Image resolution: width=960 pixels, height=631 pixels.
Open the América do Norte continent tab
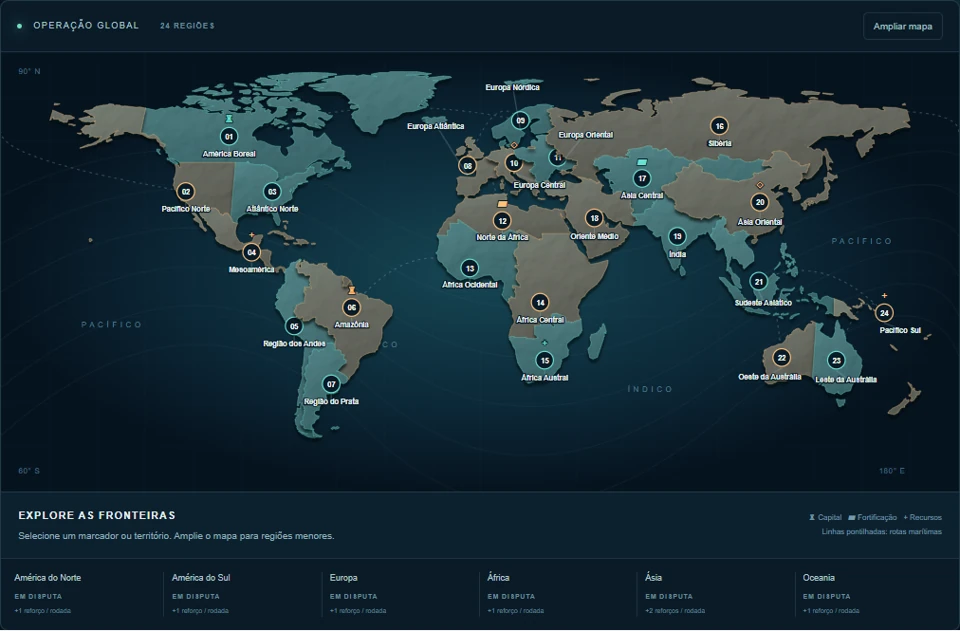[83, 593]
